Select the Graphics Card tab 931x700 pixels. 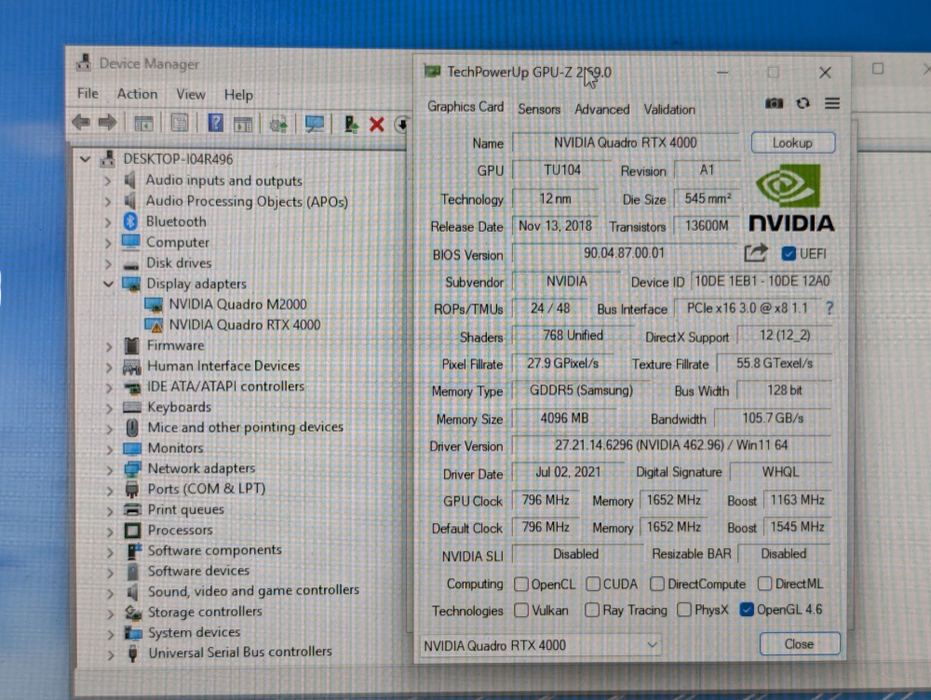tap(466, 107)
